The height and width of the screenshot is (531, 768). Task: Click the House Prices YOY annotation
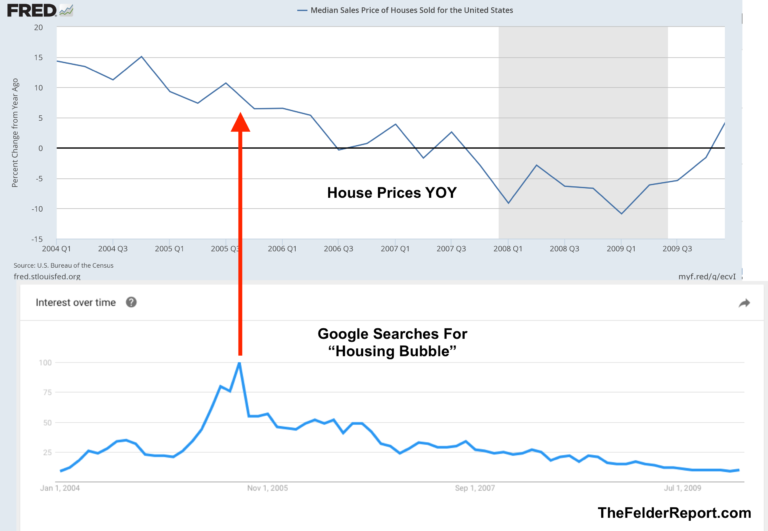392,193
